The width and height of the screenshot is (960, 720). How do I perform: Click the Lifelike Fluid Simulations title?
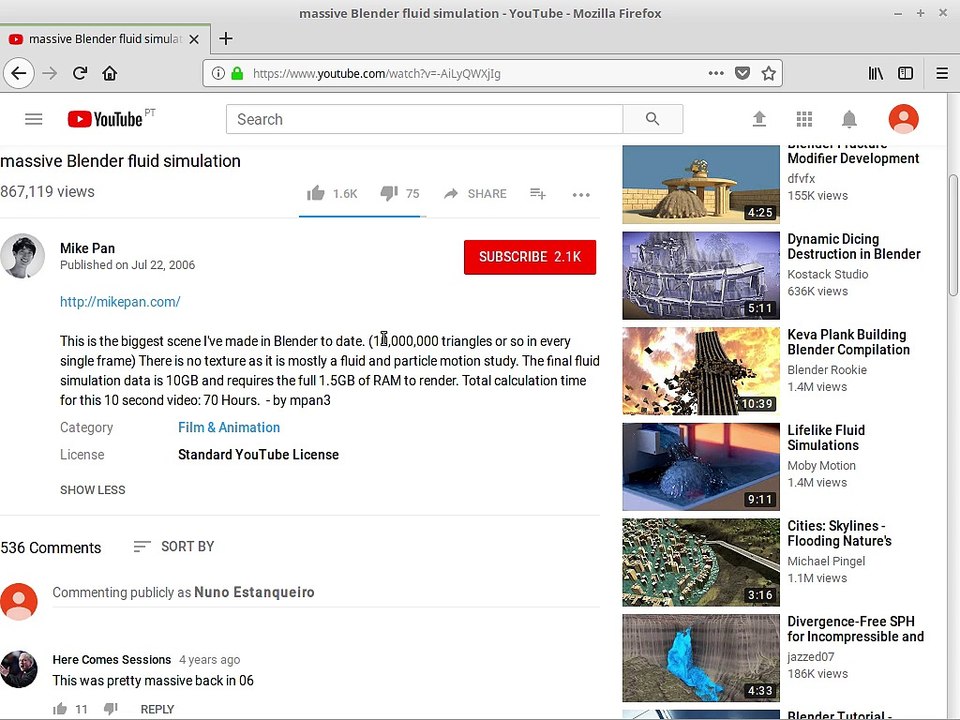(826, 437)
